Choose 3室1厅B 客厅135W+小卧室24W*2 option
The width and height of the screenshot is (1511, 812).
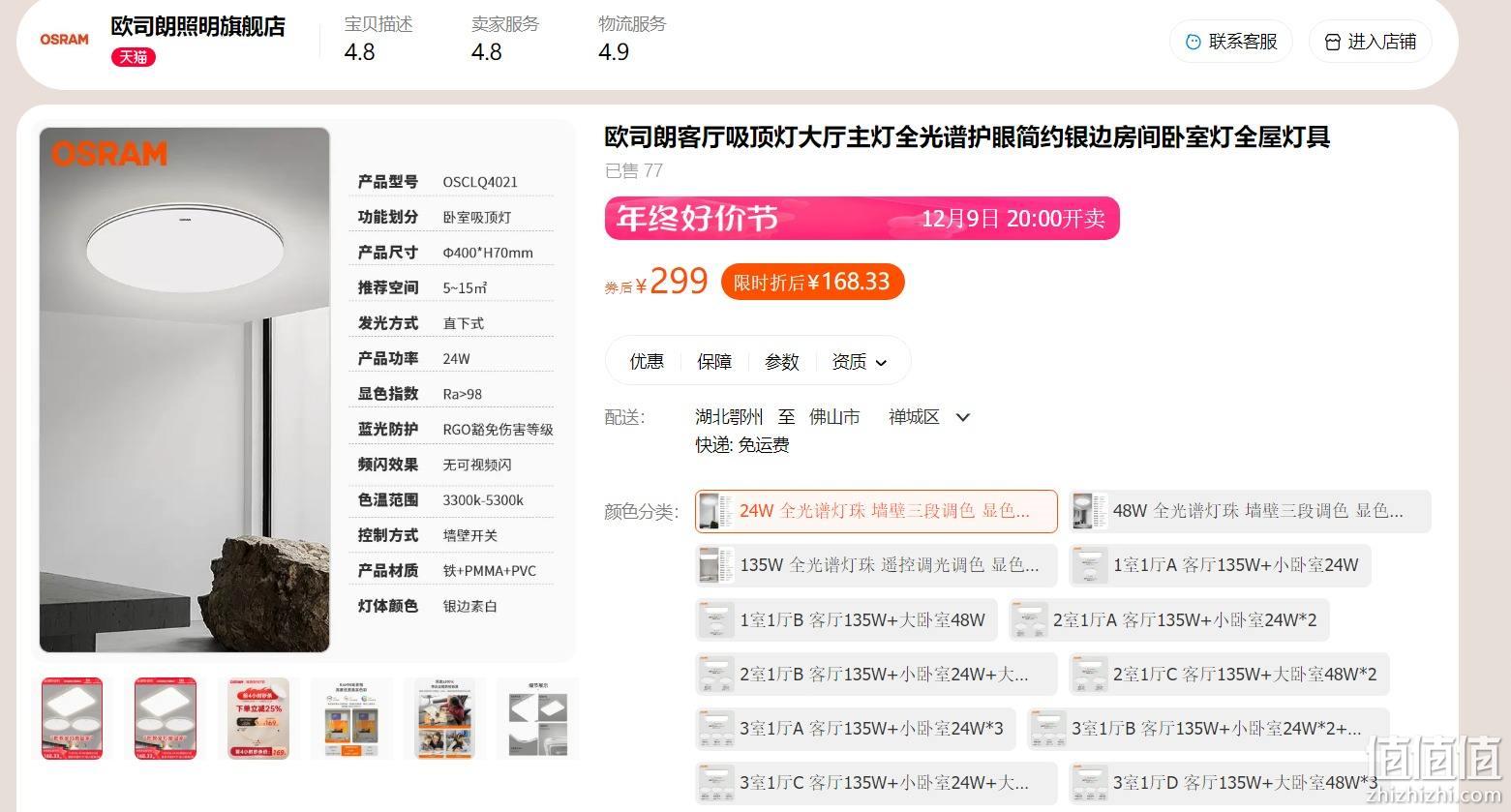(1208, 729)
